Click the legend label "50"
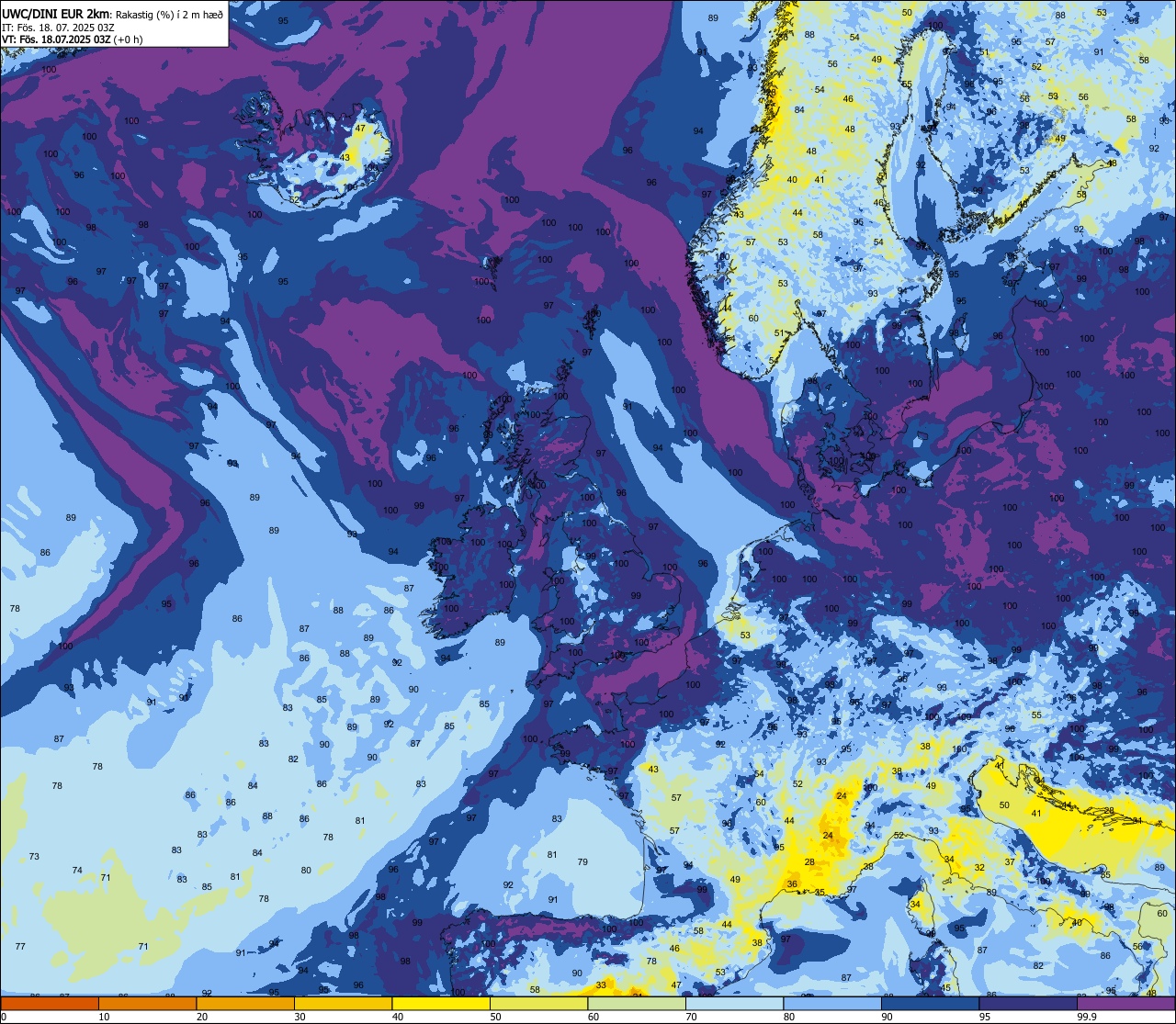1176x1024 pixels. click(495, 1017)
